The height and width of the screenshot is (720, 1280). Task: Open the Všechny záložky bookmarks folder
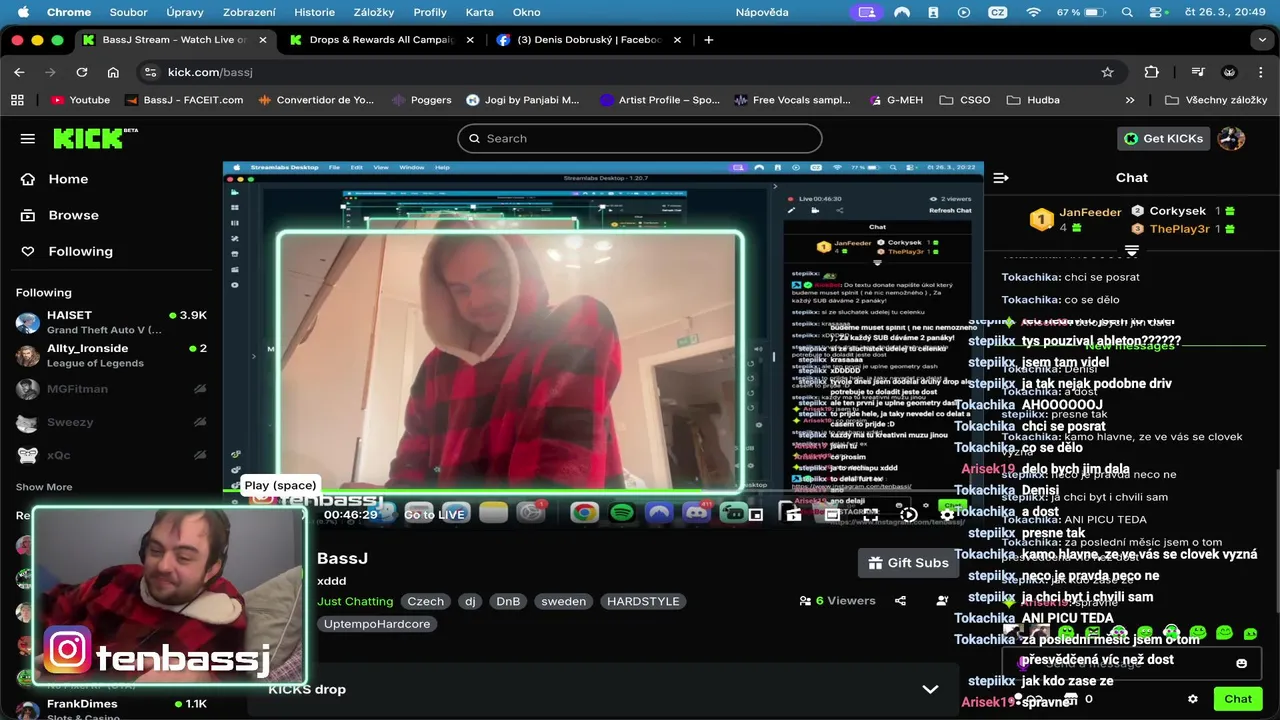1216,100
